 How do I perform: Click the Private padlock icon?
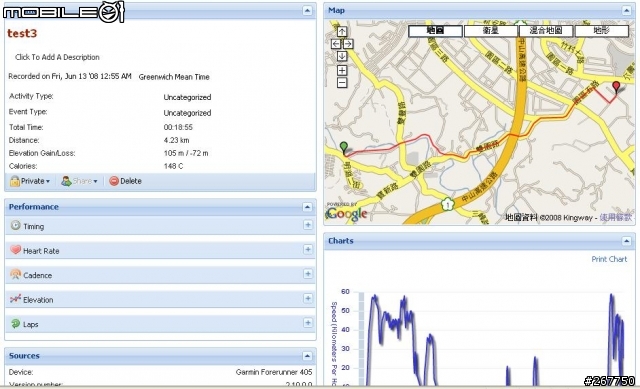(15, 181)
